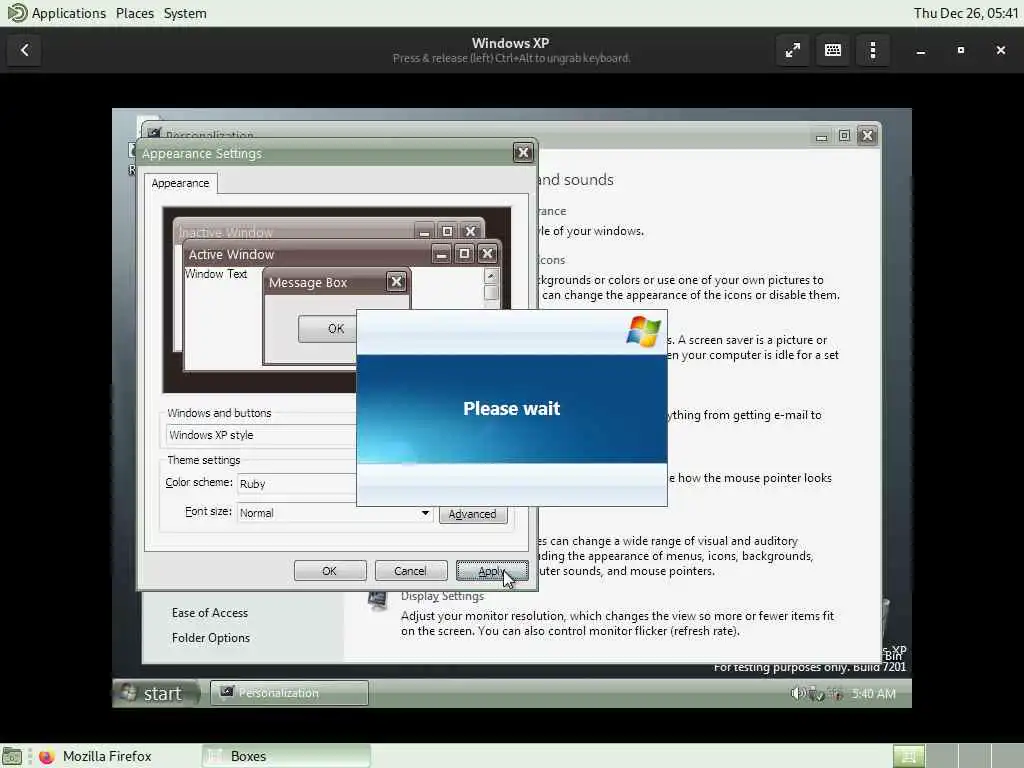1024x768 pixels.
Task: Click the show desktop icon in bottom panel
Action: (x=12, y=756)
